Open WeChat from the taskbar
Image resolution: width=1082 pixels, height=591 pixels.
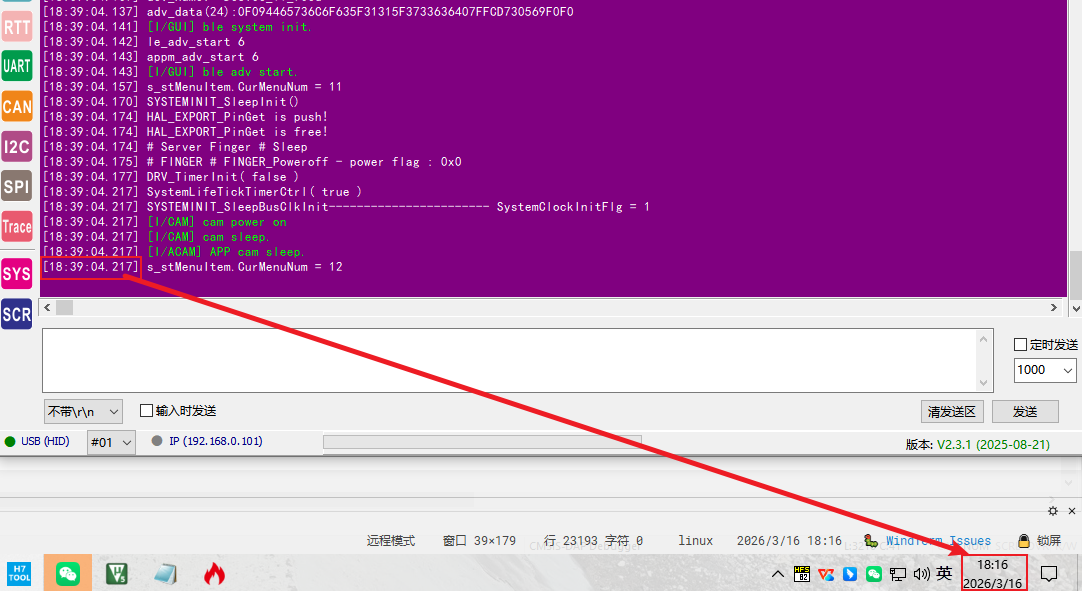[x=68, y=573]
